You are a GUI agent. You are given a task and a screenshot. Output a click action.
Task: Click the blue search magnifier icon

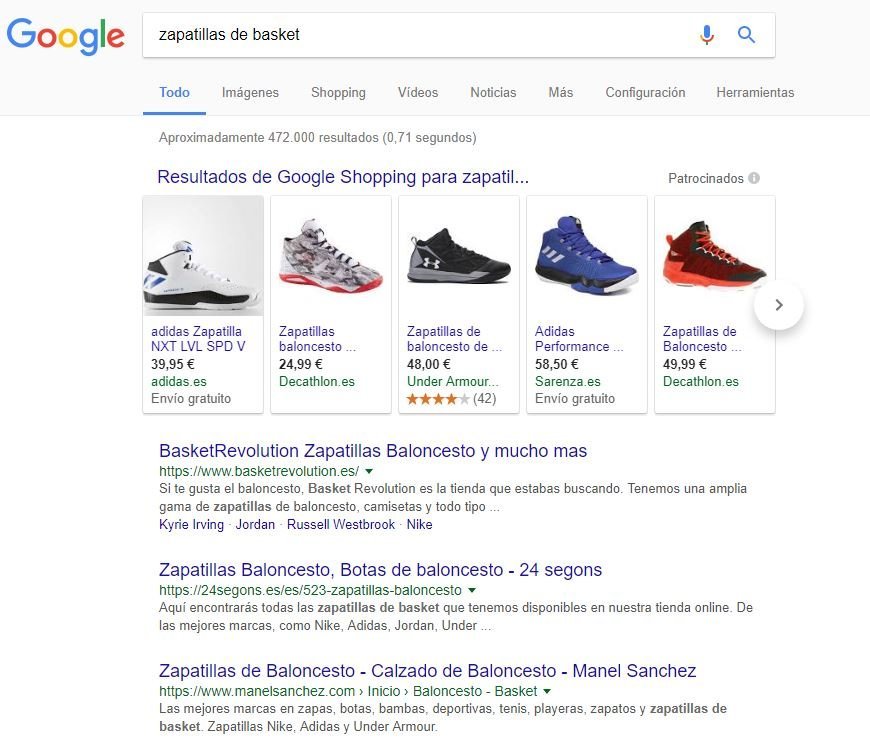[x=746, y=35]
